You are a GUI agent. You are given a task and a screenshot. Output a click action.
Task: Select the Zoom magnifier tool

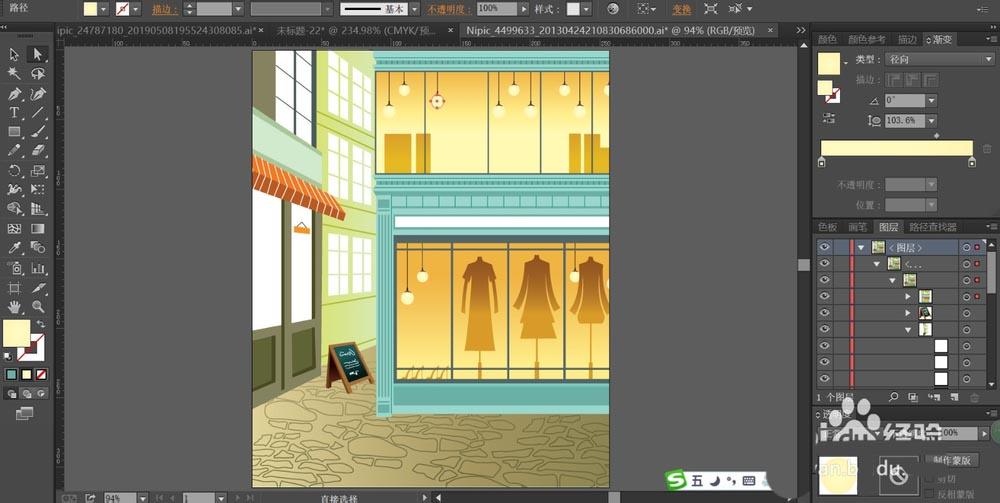38,306
